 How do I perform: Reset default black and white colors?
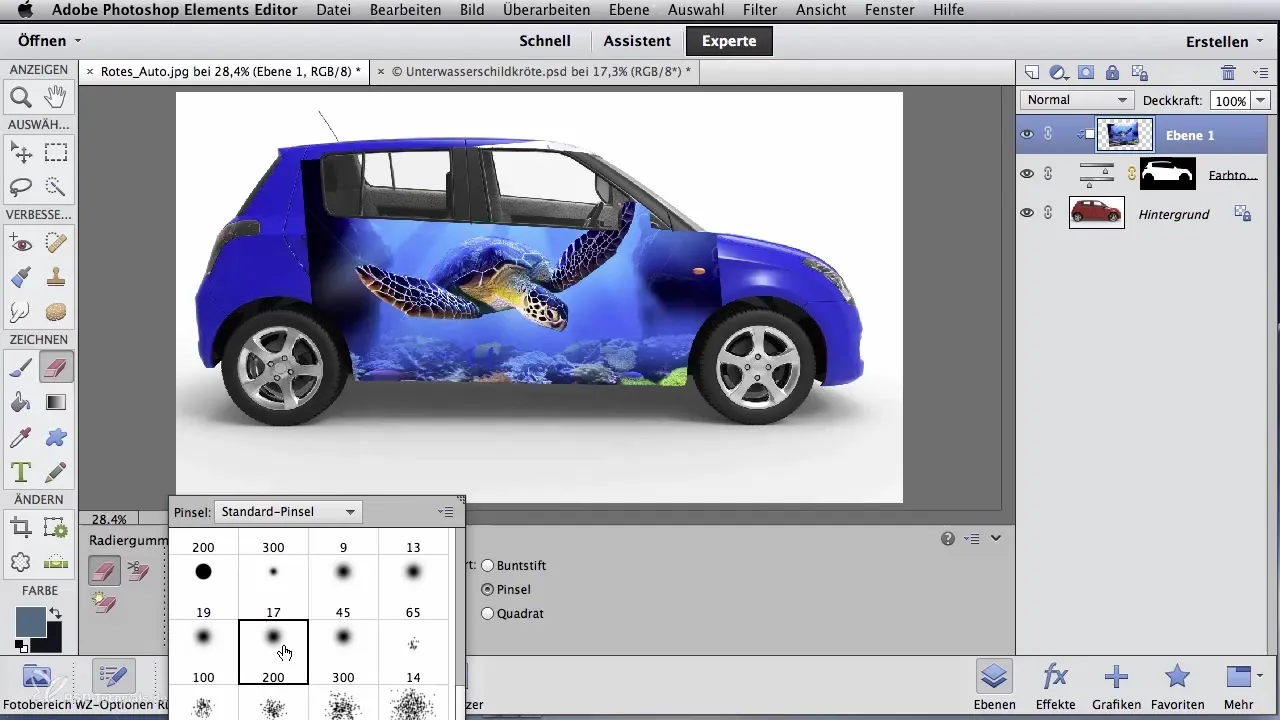click(21, 647)
